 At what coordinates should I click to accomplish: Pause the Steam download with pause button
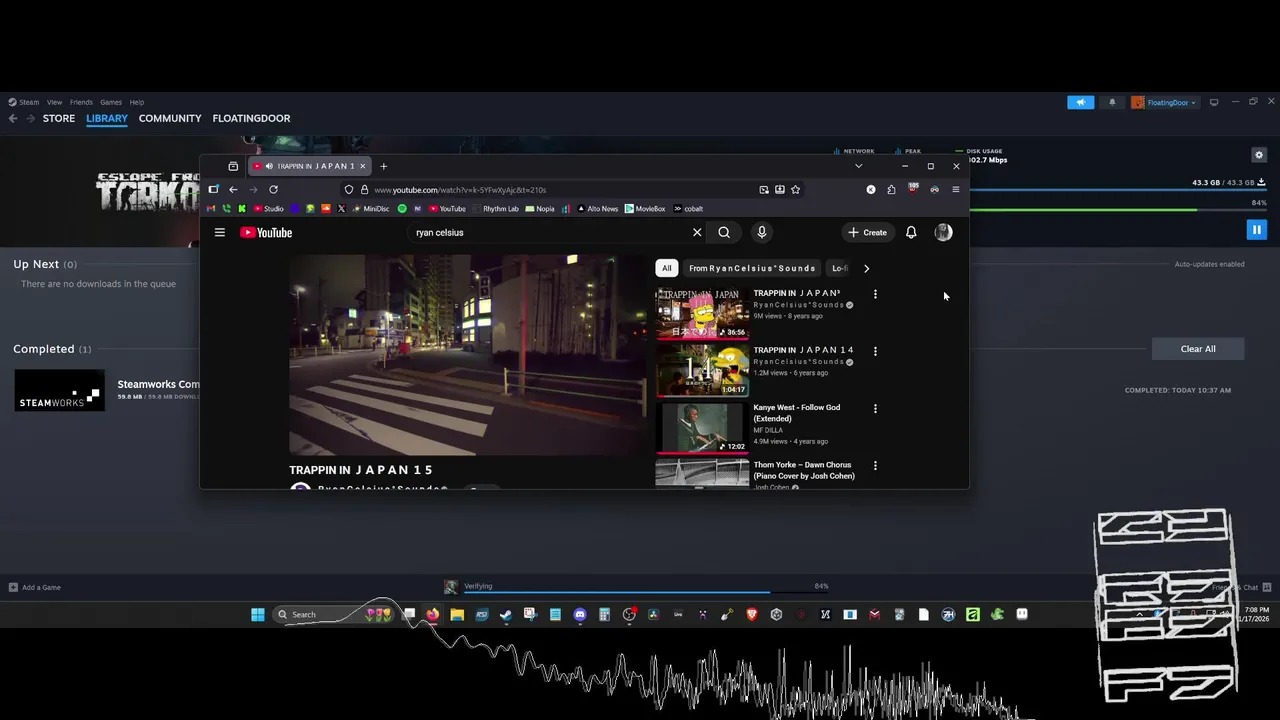click(1256, 230)
